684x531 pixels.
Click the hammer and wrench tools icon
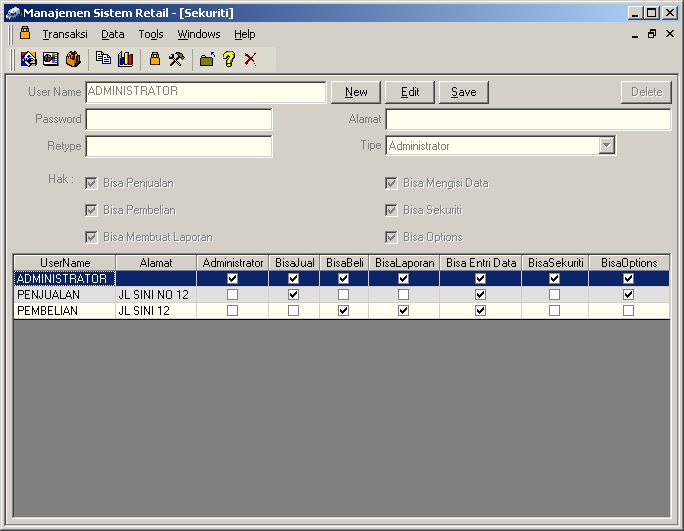coord(177,59)
